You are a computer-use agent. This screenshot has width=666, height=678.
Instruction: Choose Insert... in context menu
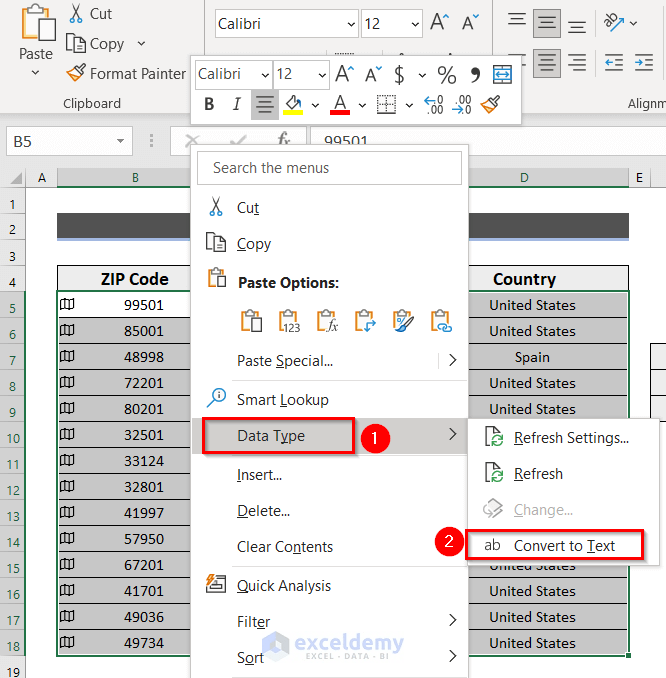[329, 475]
